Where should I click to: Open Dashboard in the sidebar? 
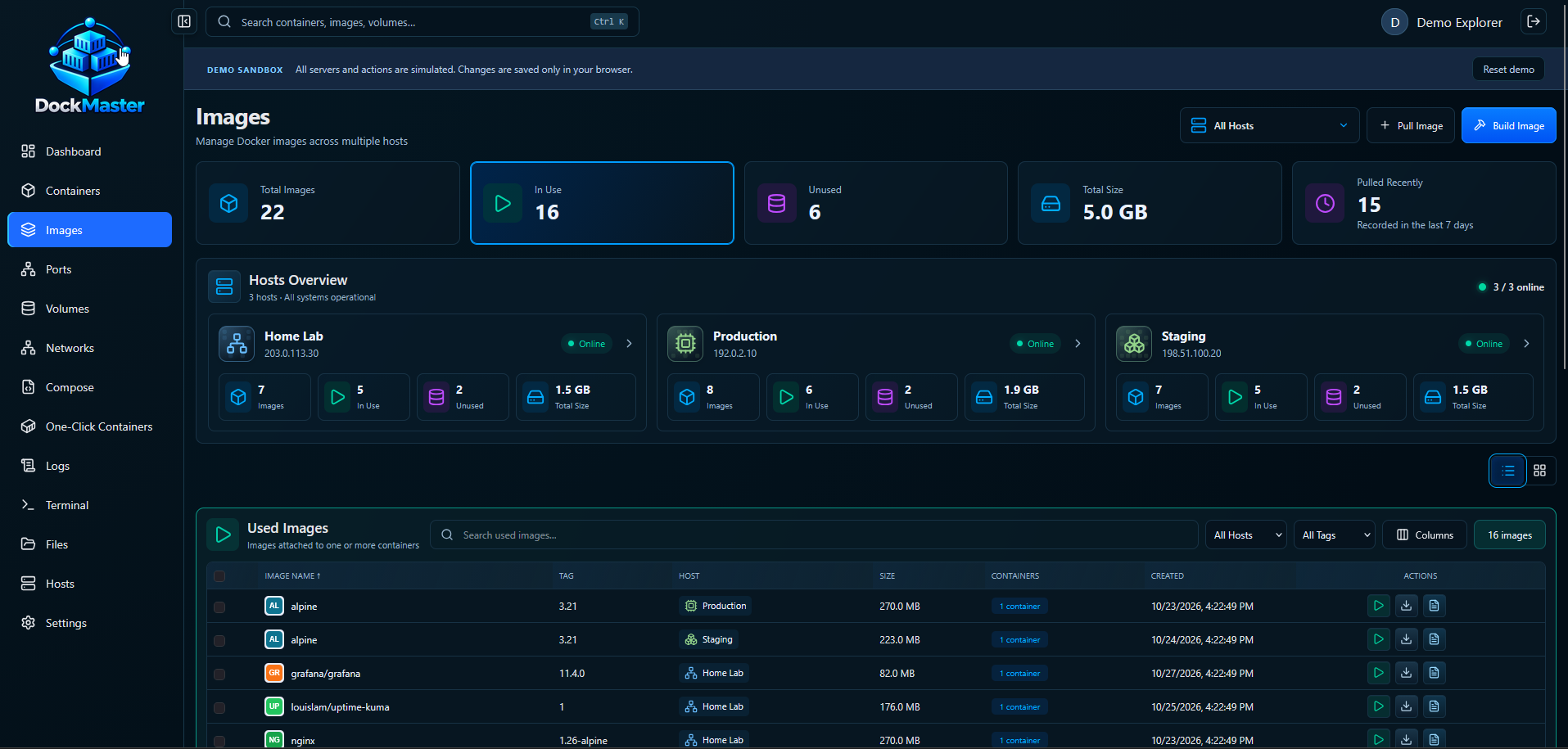pos(90,151)
